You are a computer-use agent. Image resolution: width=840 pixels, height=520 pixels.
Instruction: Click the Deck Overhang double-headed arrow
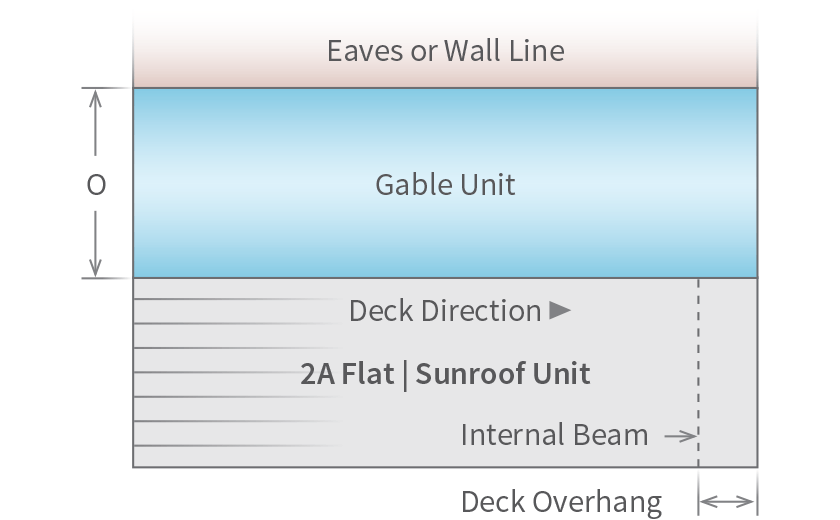(728, 501)
